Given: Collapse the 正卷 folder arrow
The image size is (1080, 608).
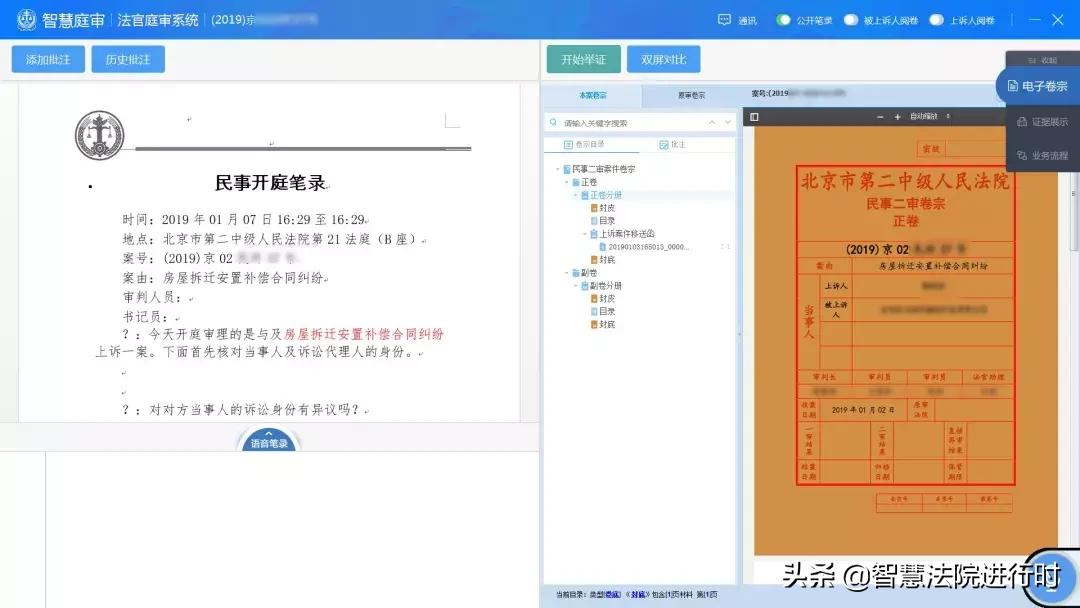Looking at the screenshot, I should pyautogui.click(x=567, y=182).
